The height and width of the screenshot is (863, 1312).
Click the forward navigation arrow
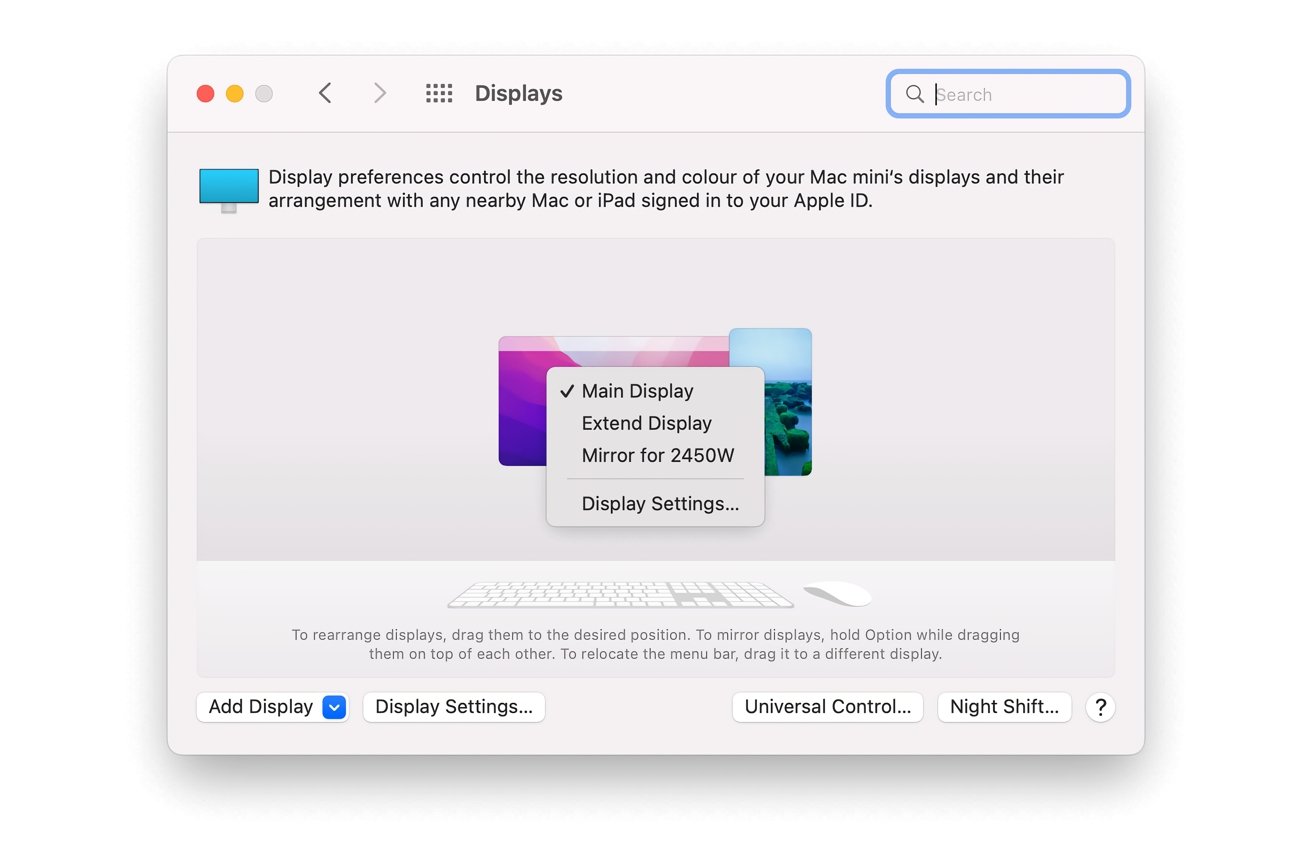pos(380,92)
